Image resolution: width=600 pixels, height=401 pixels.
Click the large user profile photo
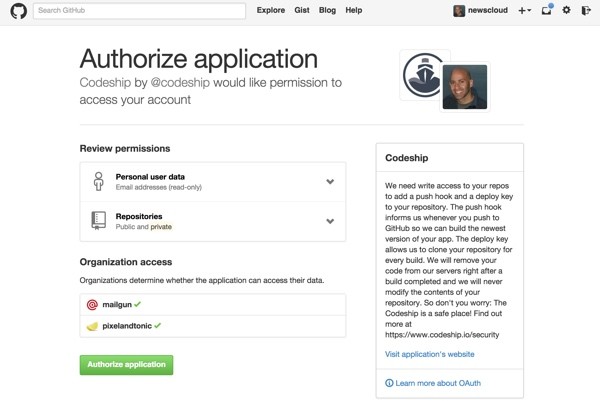(x=465, y=87)
